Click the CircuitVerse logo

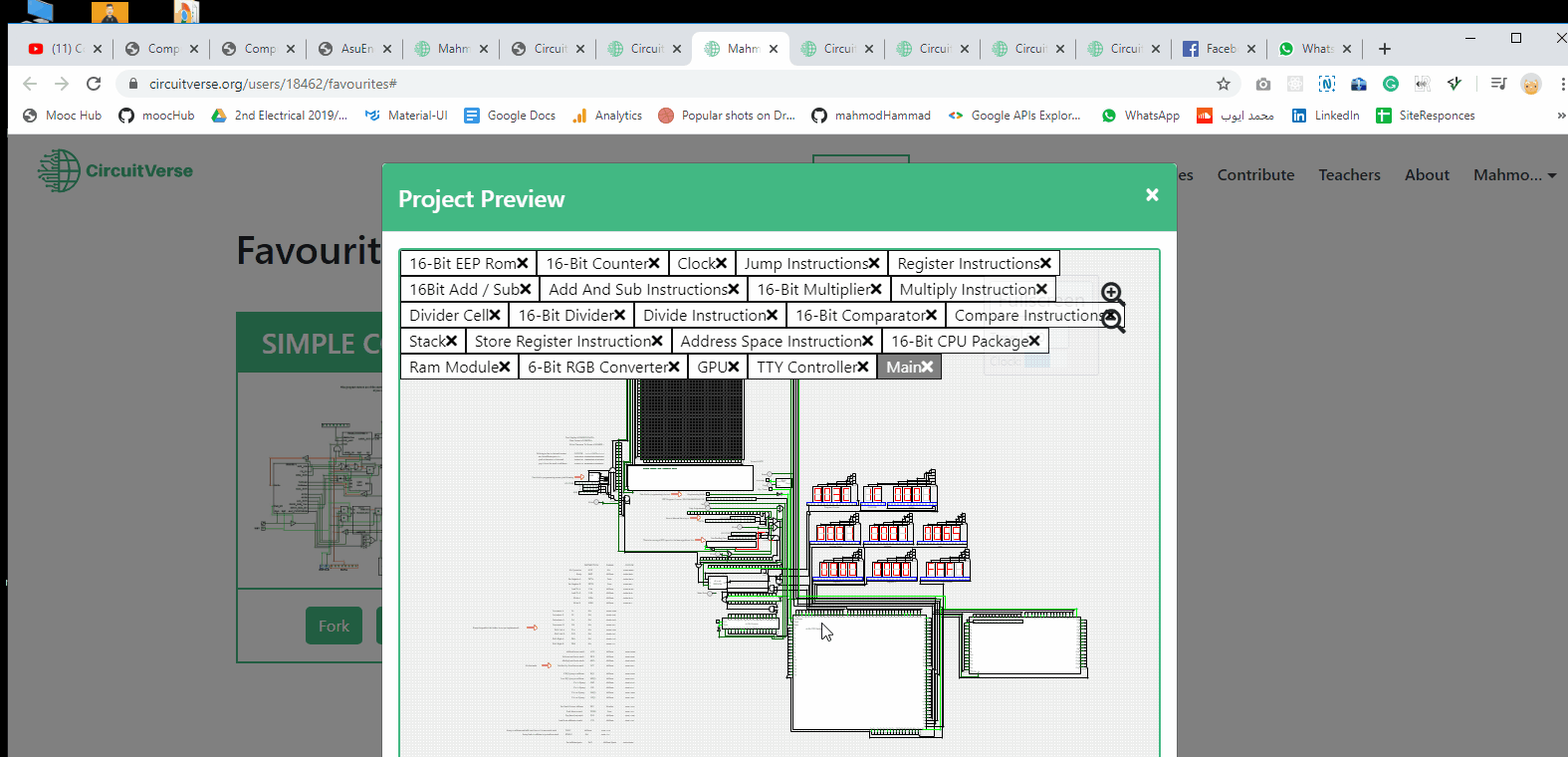tap(115, 170)
